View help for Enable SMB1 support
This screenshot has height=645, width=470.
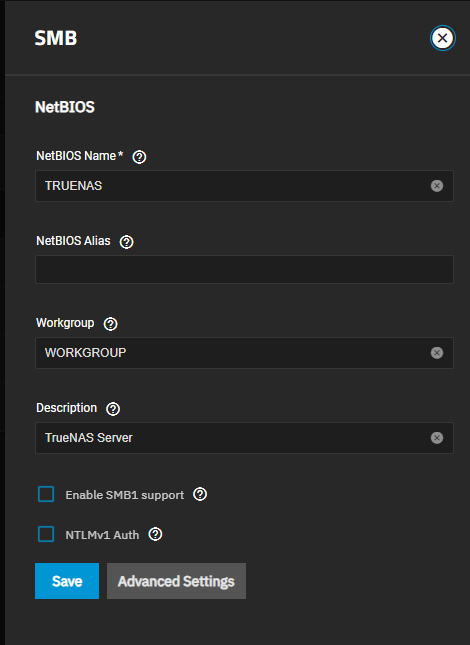200,494
